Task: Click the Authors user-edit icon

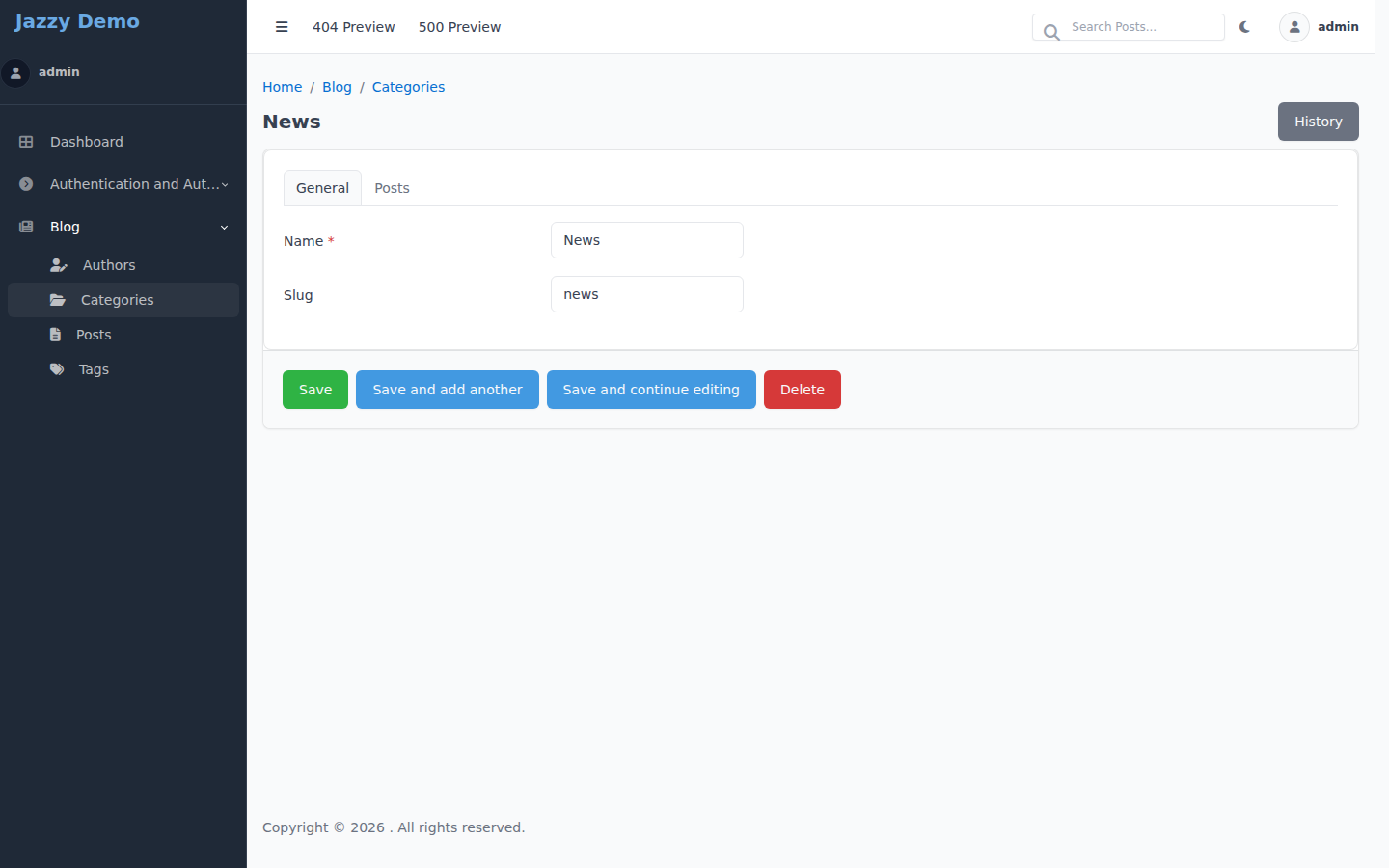Action: pos(59,265)
